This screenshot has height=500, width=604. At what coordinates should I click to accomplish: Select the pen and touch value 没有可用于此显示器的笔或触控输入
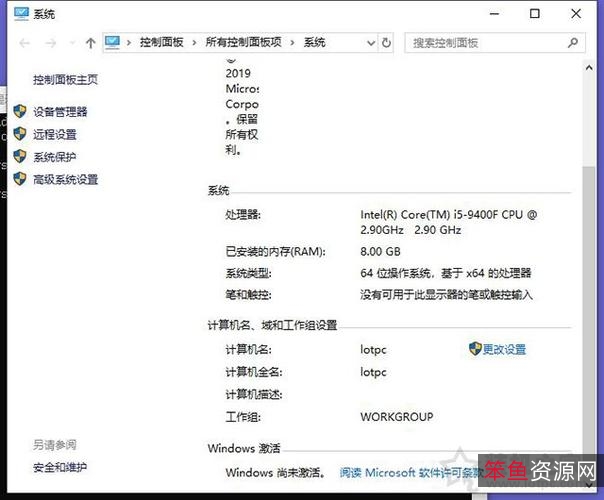(446, 295)
